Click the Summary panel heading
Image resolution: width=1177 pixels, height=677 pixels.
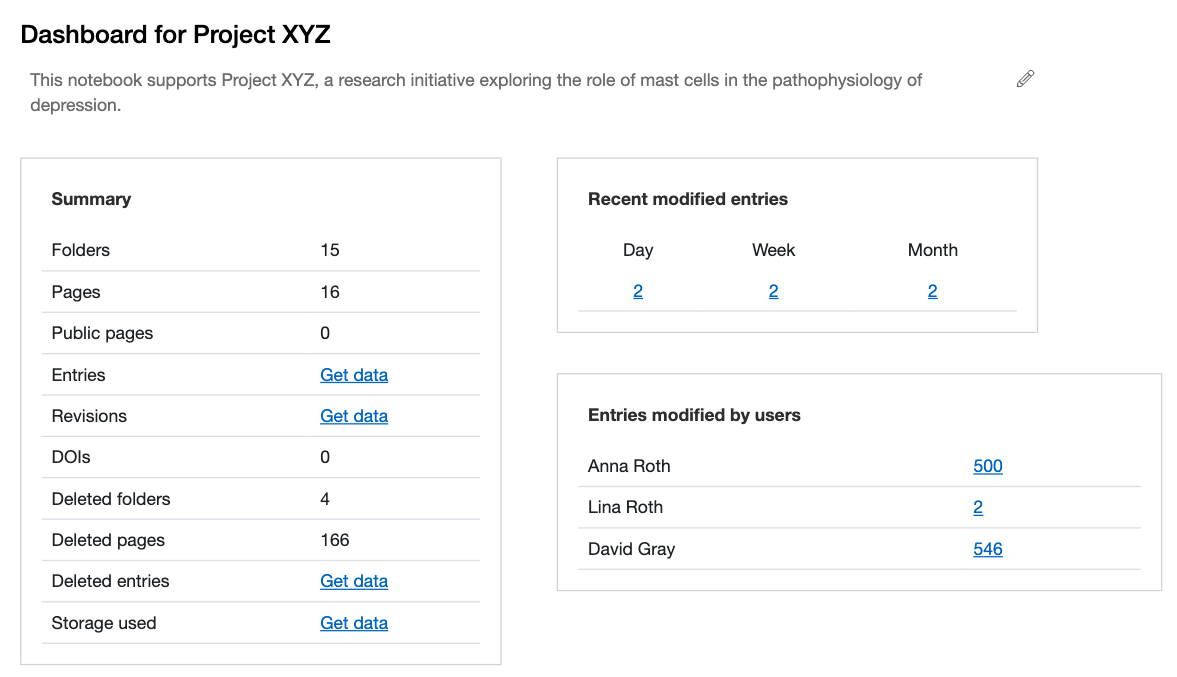91,198
